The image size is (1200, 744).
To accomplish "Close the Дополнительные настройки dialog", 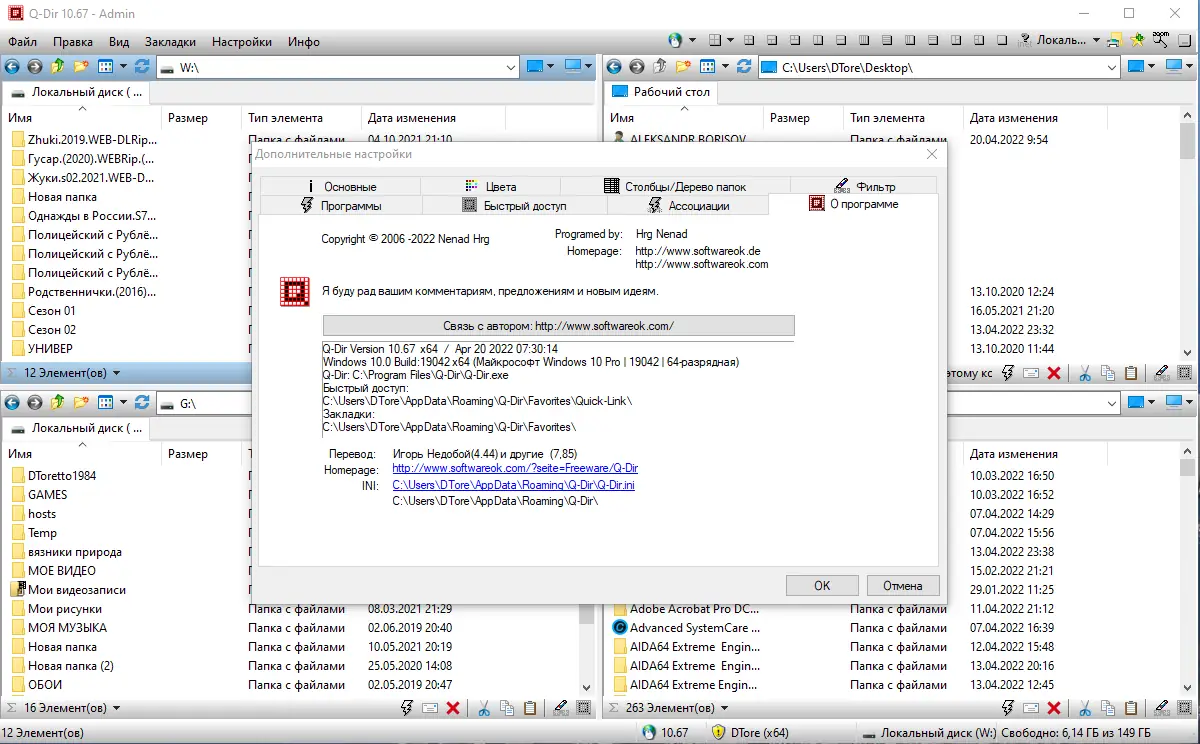I will pos(932,154).
